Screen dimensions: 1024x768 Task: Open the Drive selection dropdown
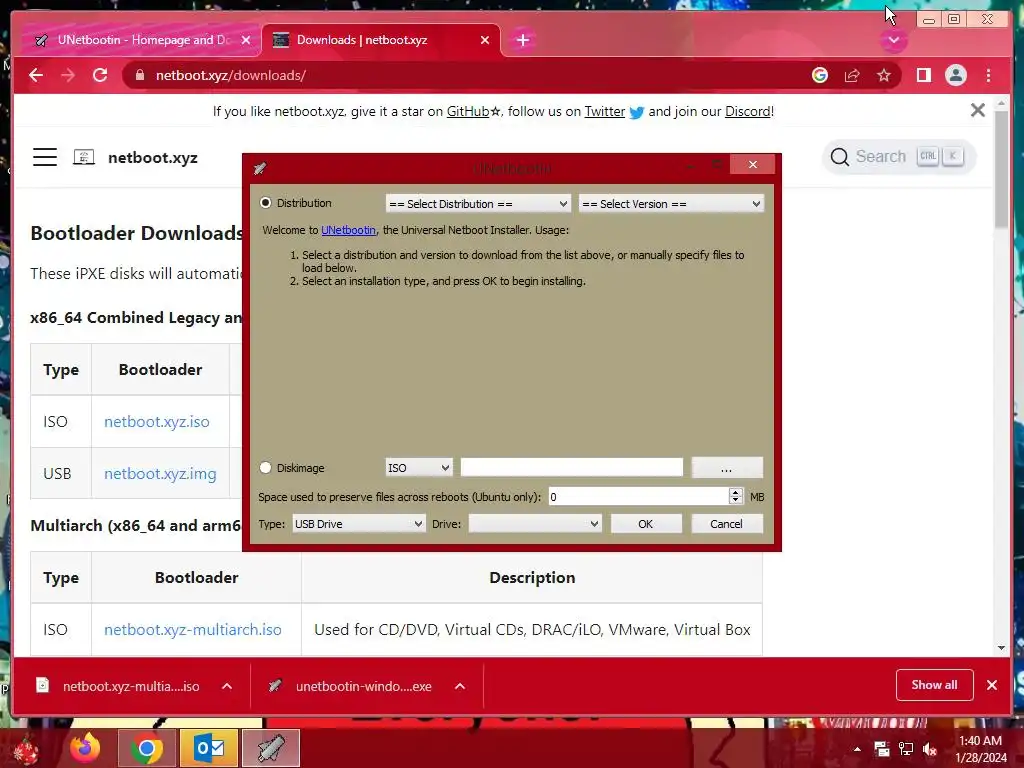[535, 524]
